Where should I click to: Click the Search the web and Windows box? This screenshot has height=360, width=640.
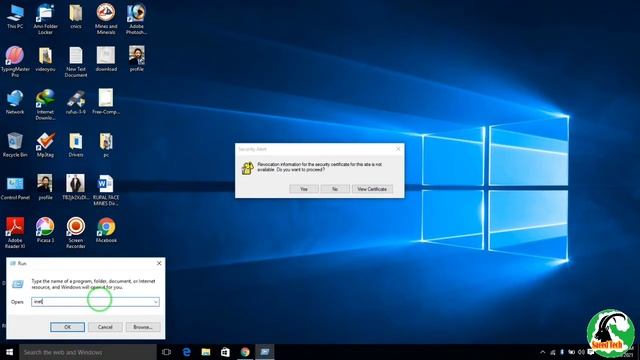click(88, 352)
